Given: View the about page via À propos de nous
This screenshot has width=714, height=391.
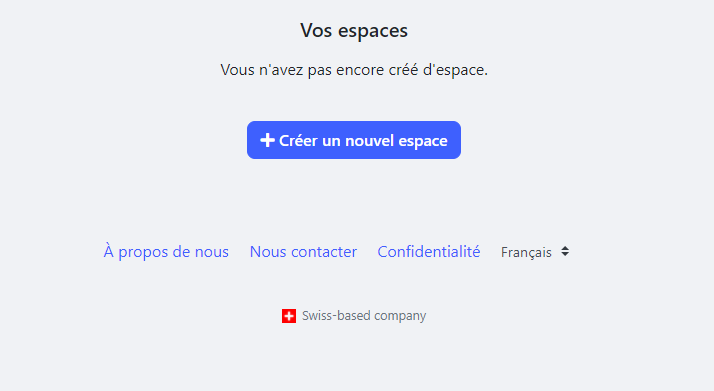Looking at the screenshot, I should pyautogui.click(x=166, y=252).
